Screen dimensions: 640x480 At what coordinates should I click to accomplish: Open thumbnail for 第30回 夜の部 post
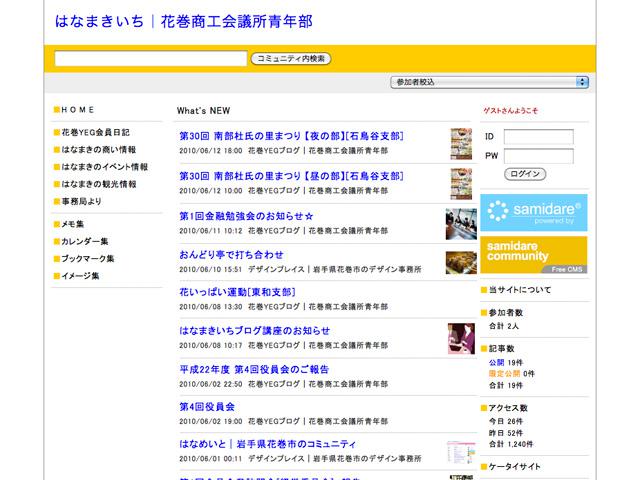(461, 143)
